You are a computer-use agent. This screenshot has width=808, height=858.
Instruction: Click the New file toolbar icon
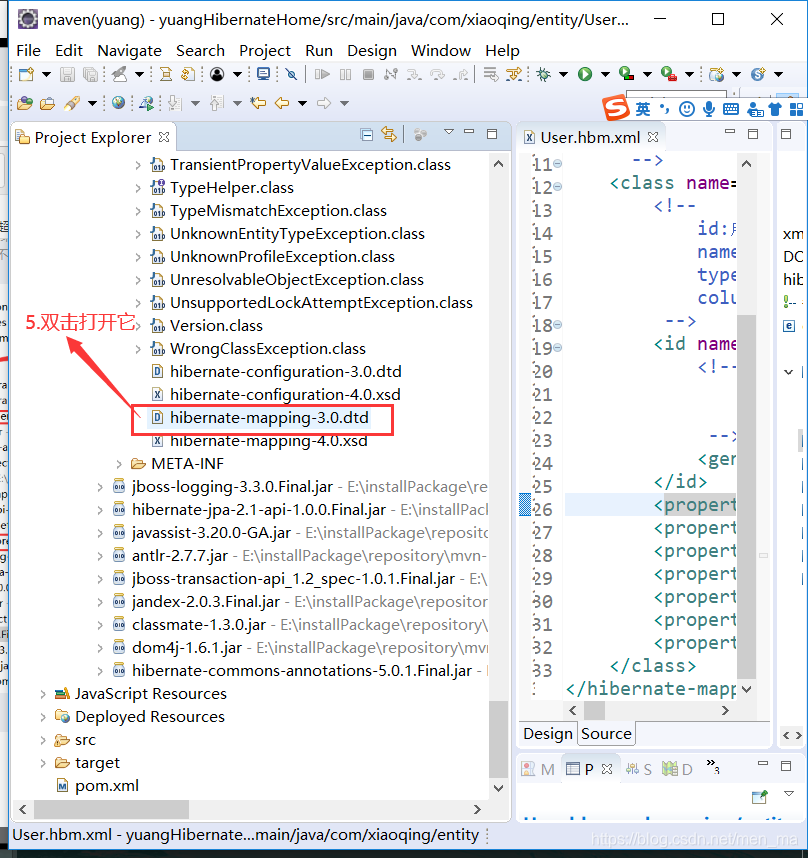(x=26, y=74)
